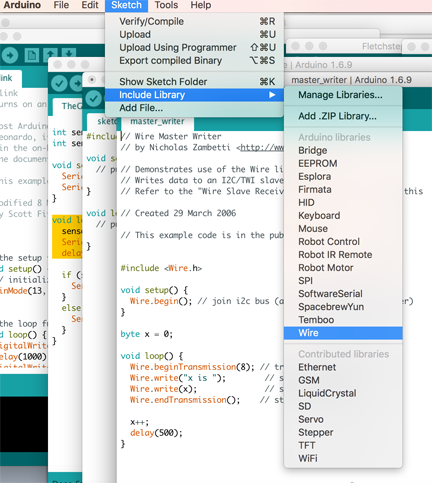The image size is (432, 483).
Task: Click the delay(500); line
Action: point(156,433)
